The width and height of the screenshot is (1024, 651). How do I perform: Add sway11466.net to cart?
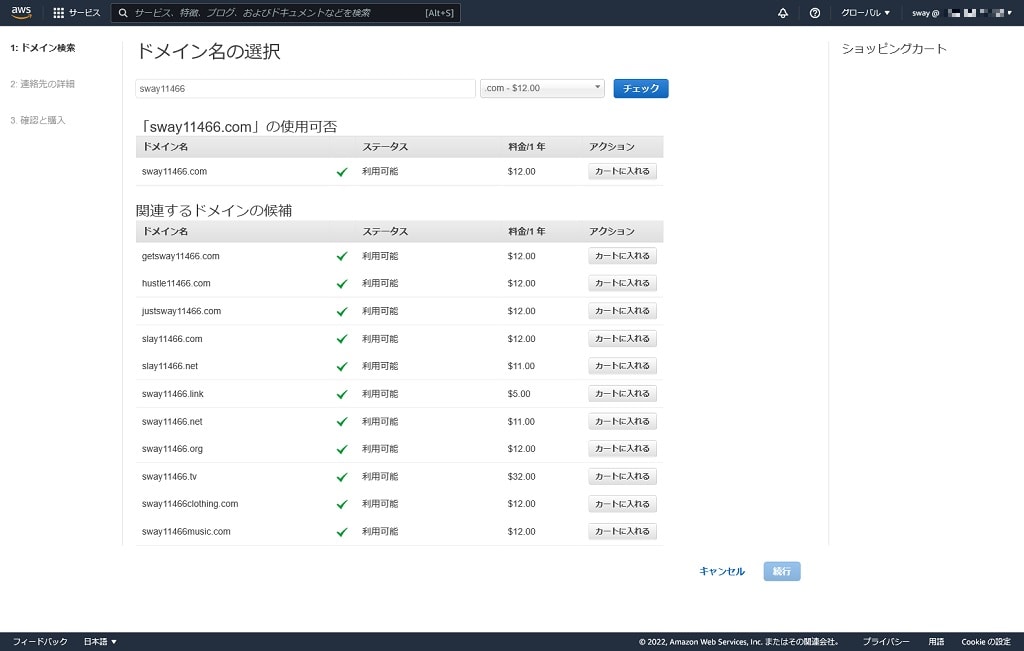click(622, 422)
